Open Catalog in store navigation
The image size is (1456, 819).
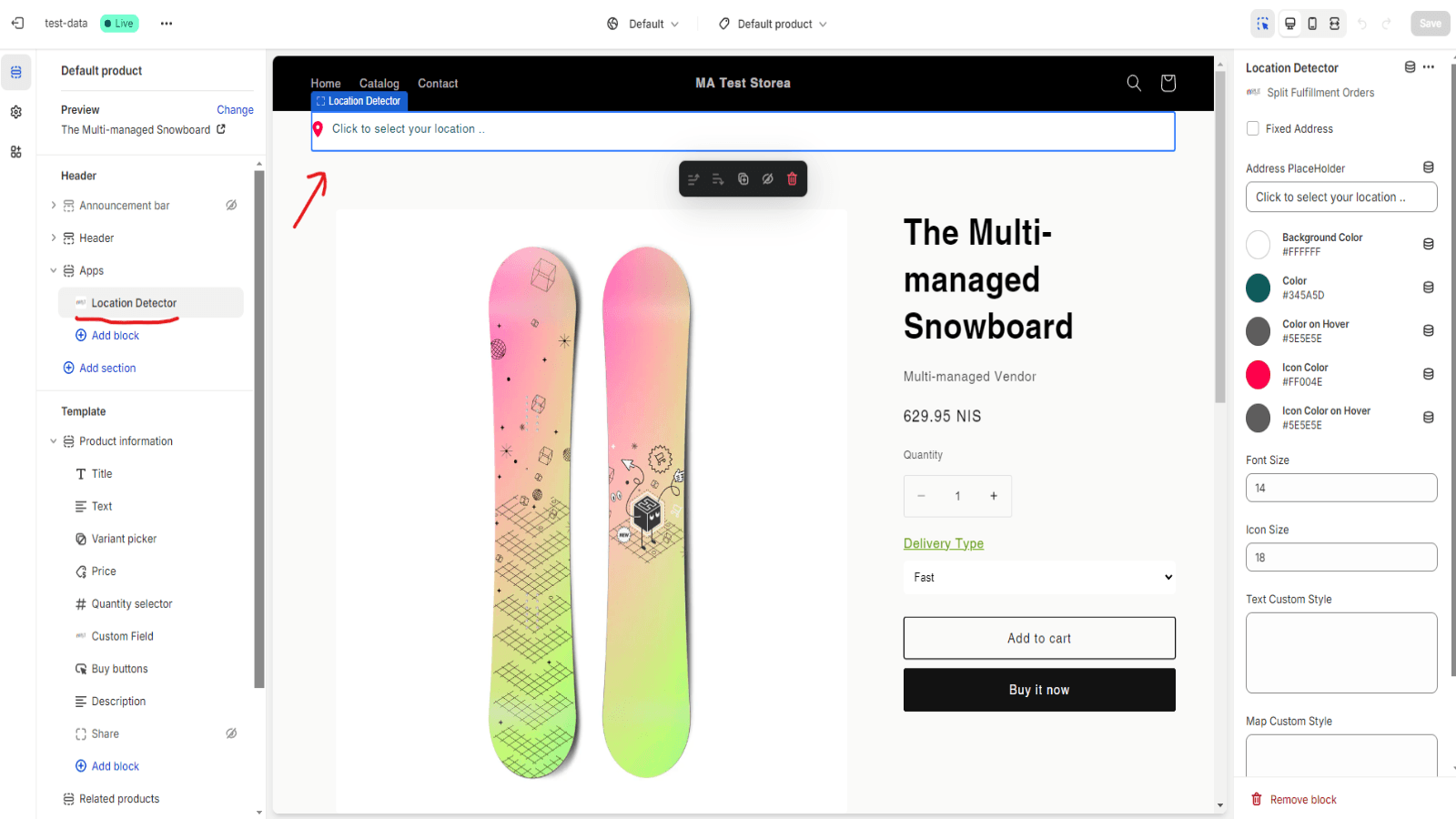379,84
